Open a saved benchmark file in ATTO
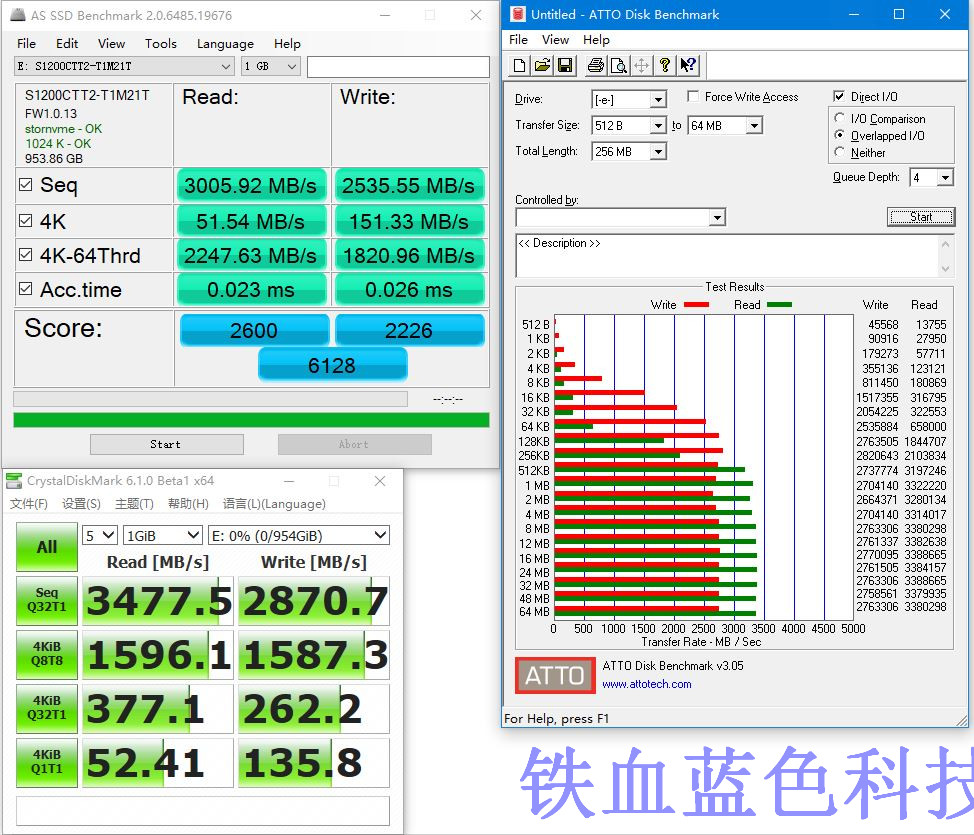This screenshot has width=974, height=835. [x=541, y=65]
